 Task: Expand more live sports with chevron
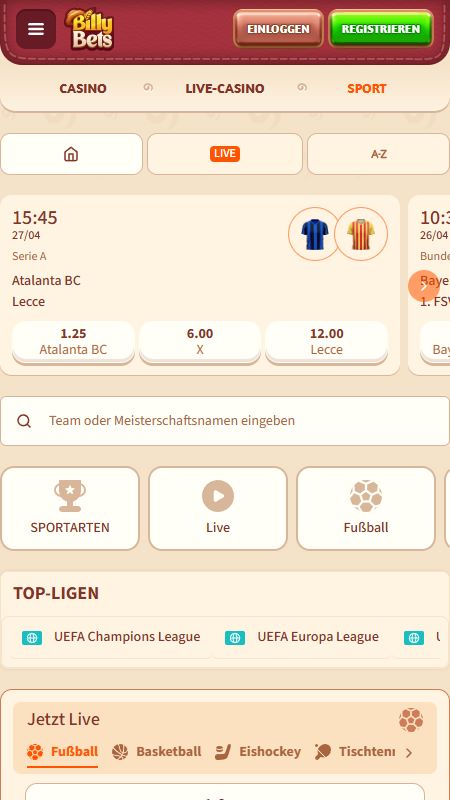[409, 753]
